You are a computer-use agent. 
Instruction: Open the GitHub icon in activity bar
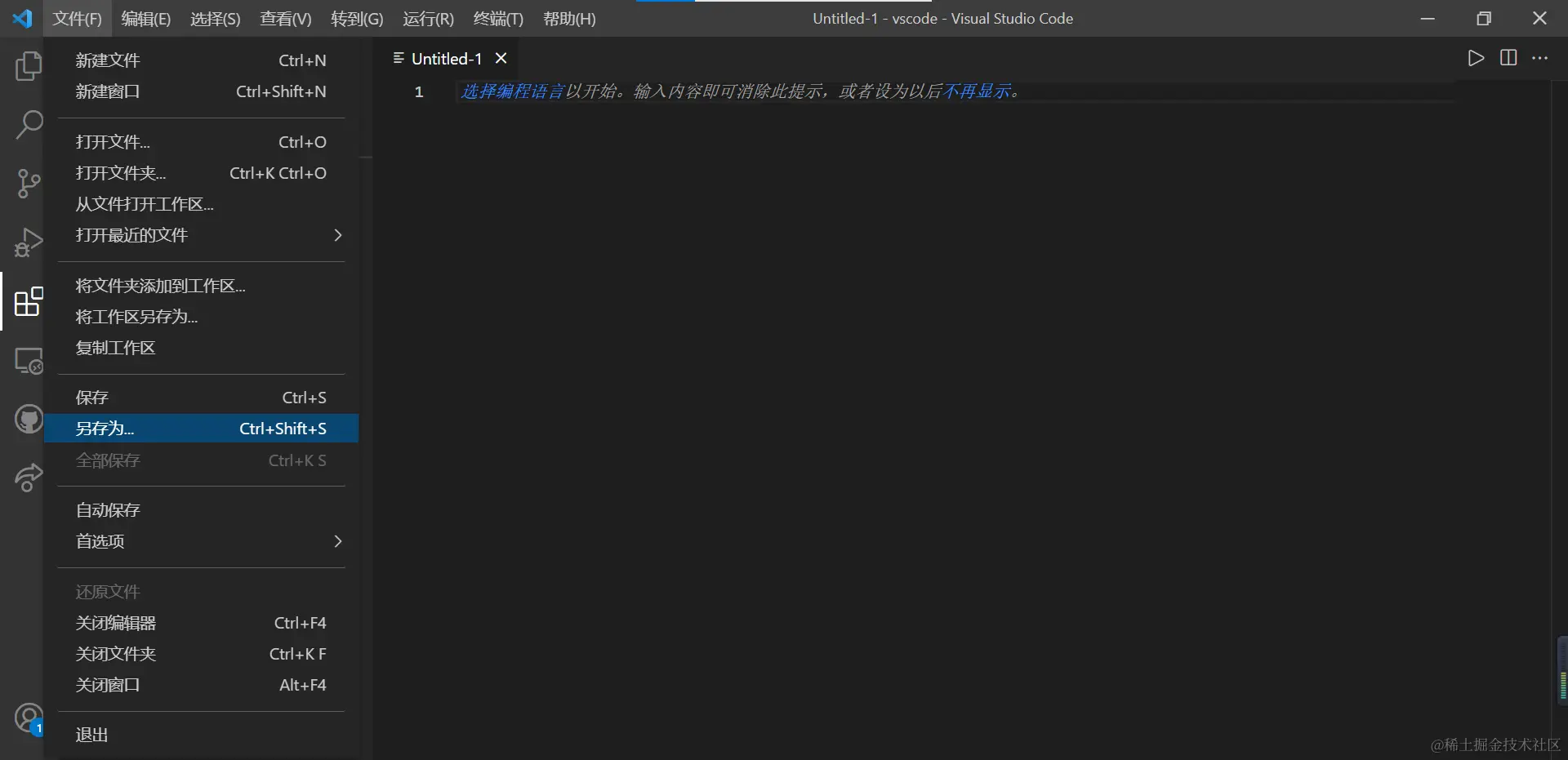pyautogui.click(x=29, y=419)
